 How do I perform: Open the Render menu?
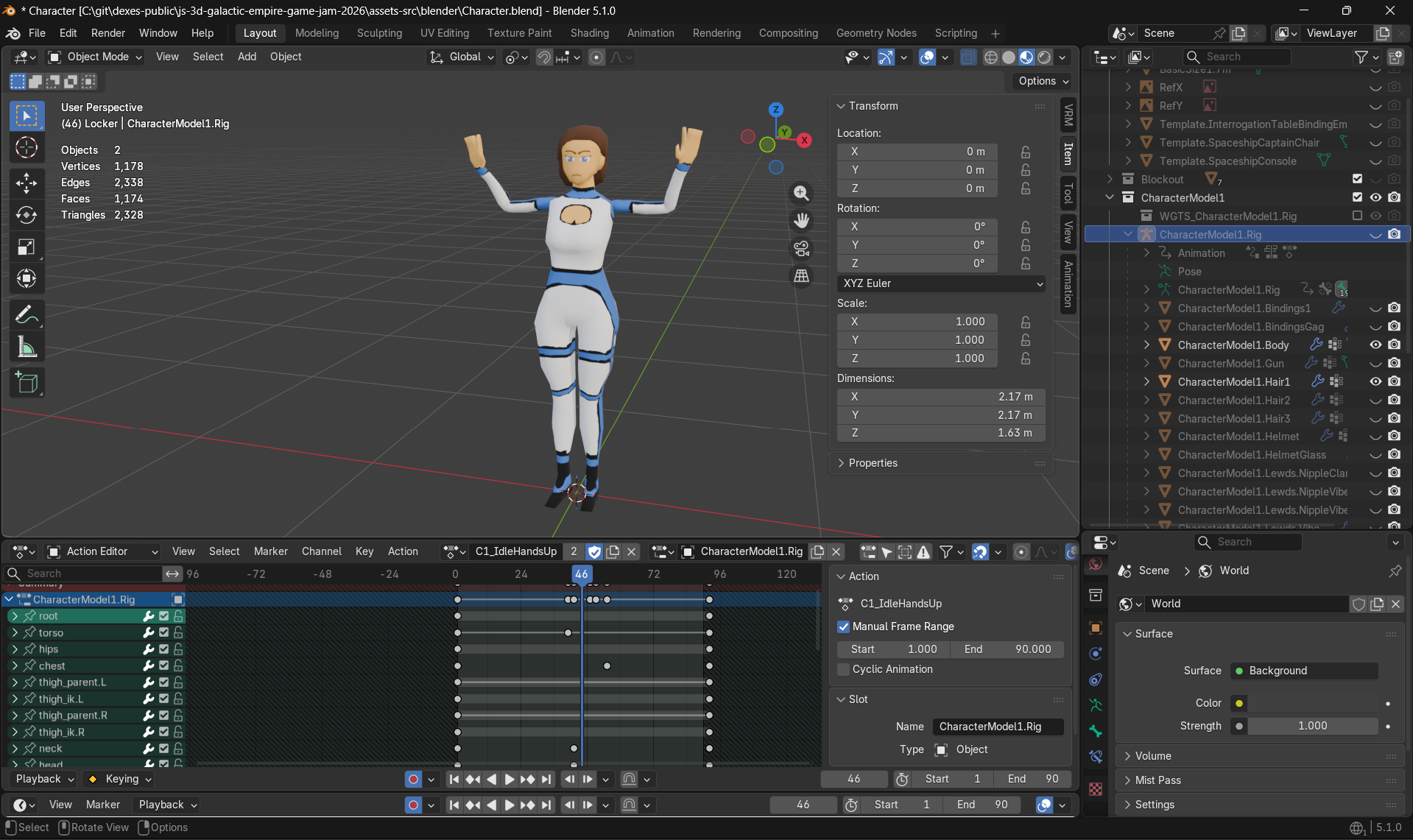pyautogui.click(x=108, y=33)
